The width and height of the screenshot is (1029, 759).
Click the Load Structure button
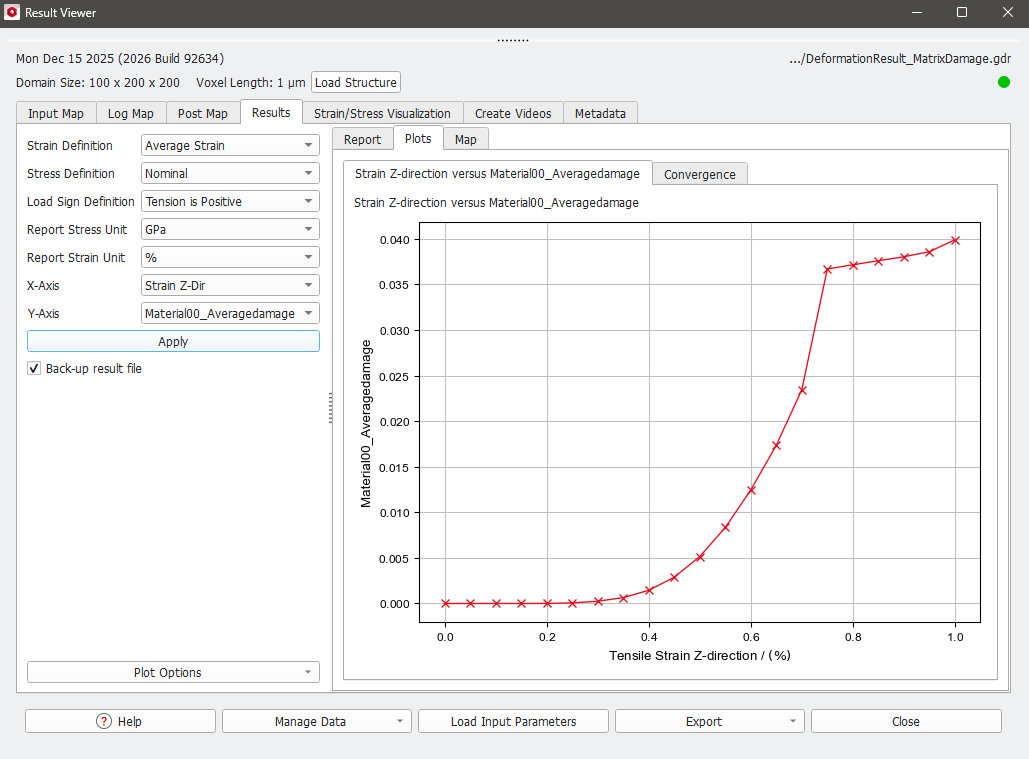[356, 83]
